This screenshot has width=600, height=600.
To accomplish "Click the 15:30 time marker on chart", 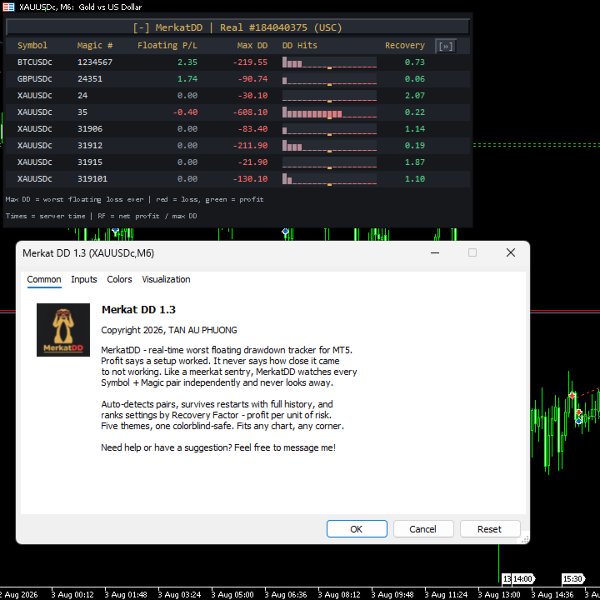I will (x=573, y=579).
